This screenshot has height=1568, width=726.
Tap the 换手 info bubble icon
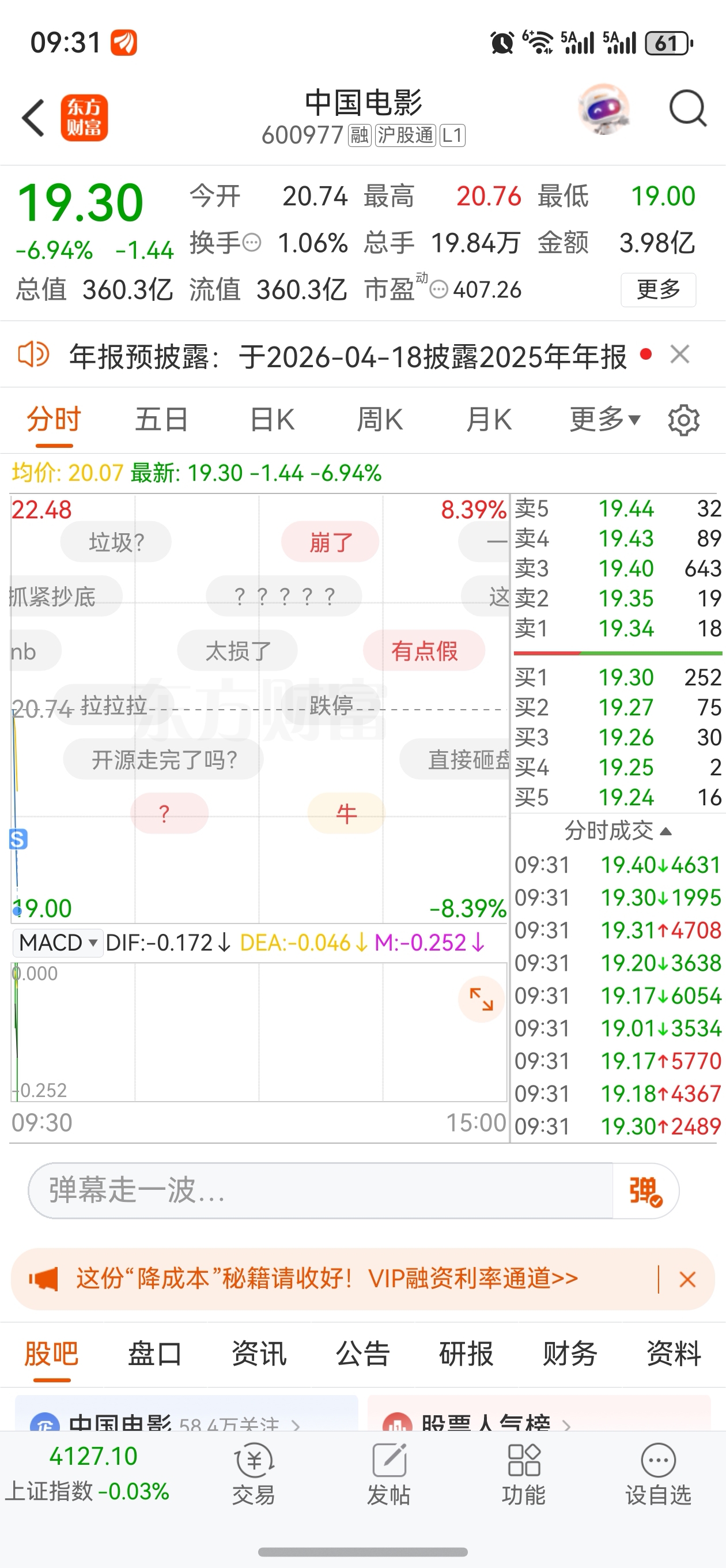pos(251,243)
